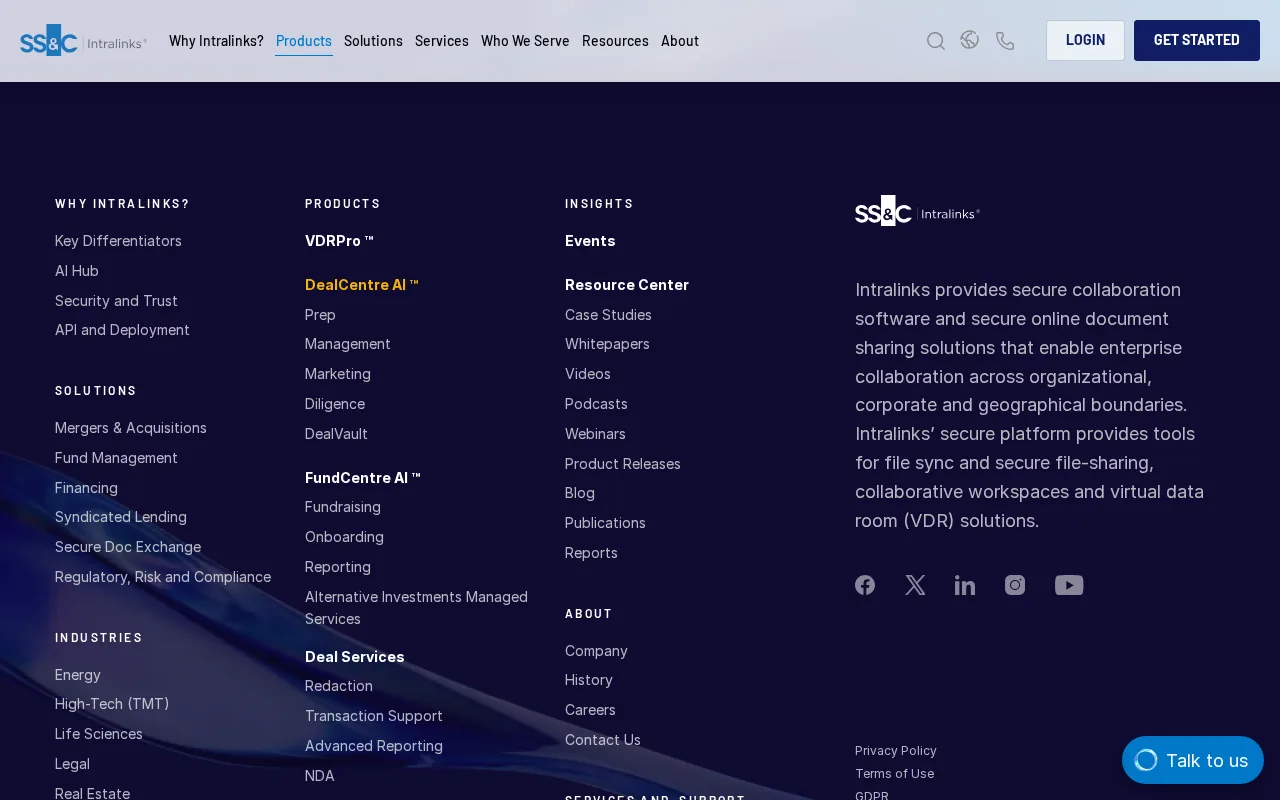The width and height of the screenshot is (1280, 800).
Task: Open Transaction Support link
Action: (x=374, y=716)
